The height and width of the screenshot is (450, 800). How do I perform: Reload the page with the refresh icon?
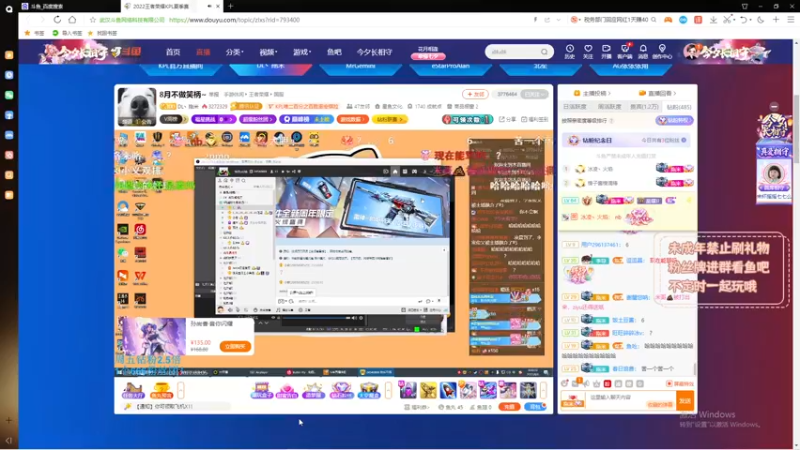point(57,19)
